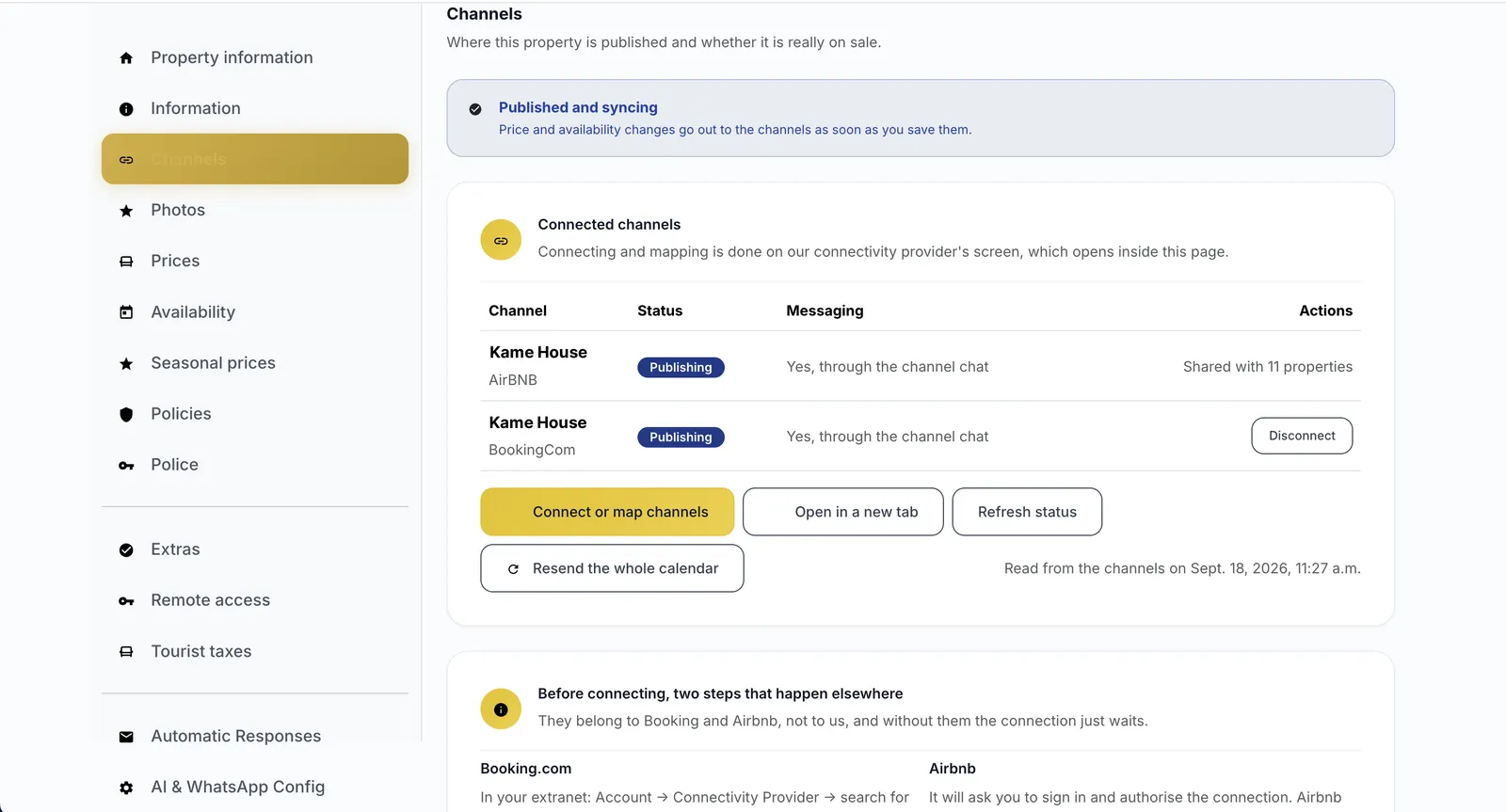
Task: Click the envelope icon beside Automatic Responses
Action: point(126,737)
